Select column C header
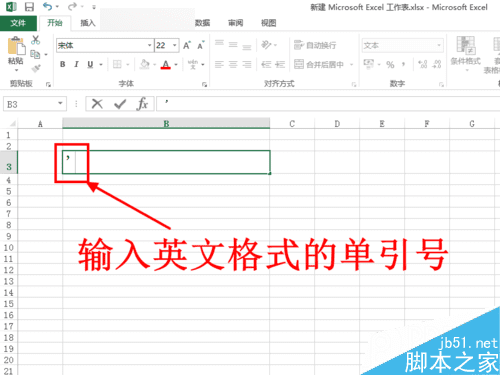This screenshot has width=500, height=375. coord(292,124)
